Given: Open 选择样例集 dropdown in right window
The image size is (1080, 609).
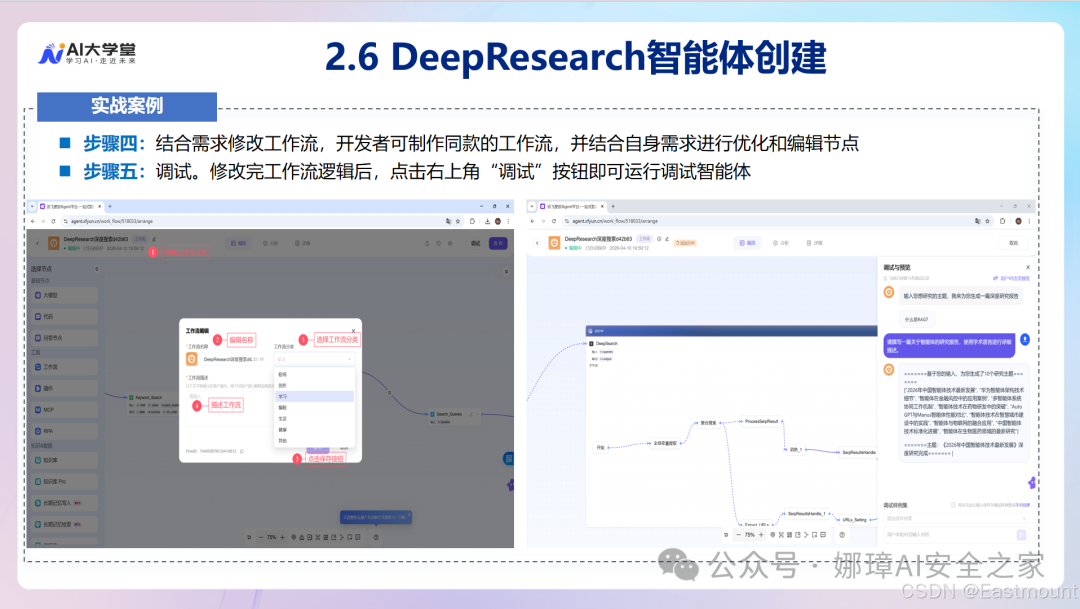Looking at the screenshot, I should (x=955, y=518).
